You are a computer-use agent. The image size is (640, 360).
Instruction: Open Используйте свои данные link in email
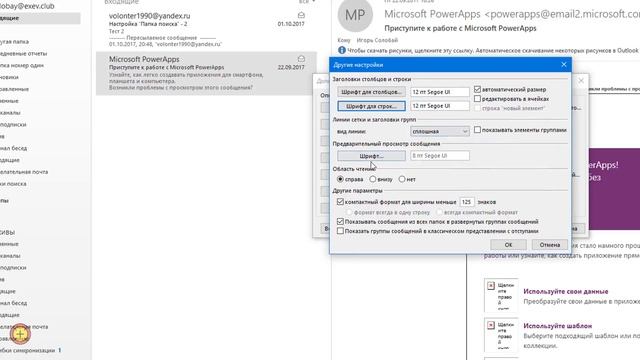[x=565, y=291]
